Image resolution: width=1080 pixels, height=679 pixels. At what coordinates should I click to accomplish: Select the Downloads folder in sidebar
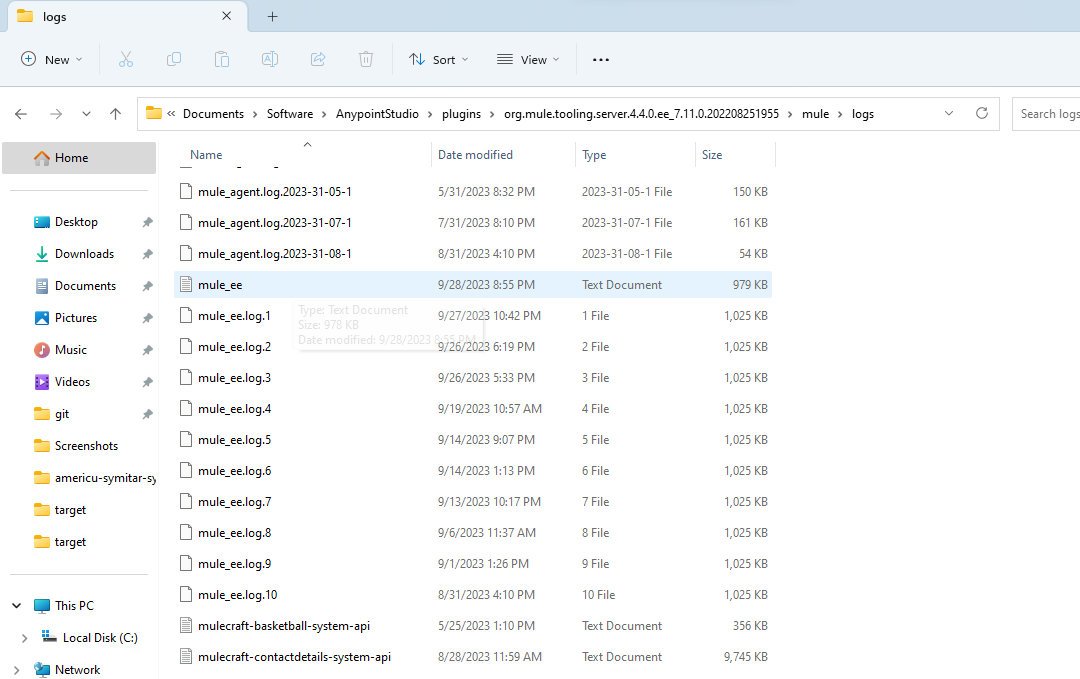coord(84,254)
